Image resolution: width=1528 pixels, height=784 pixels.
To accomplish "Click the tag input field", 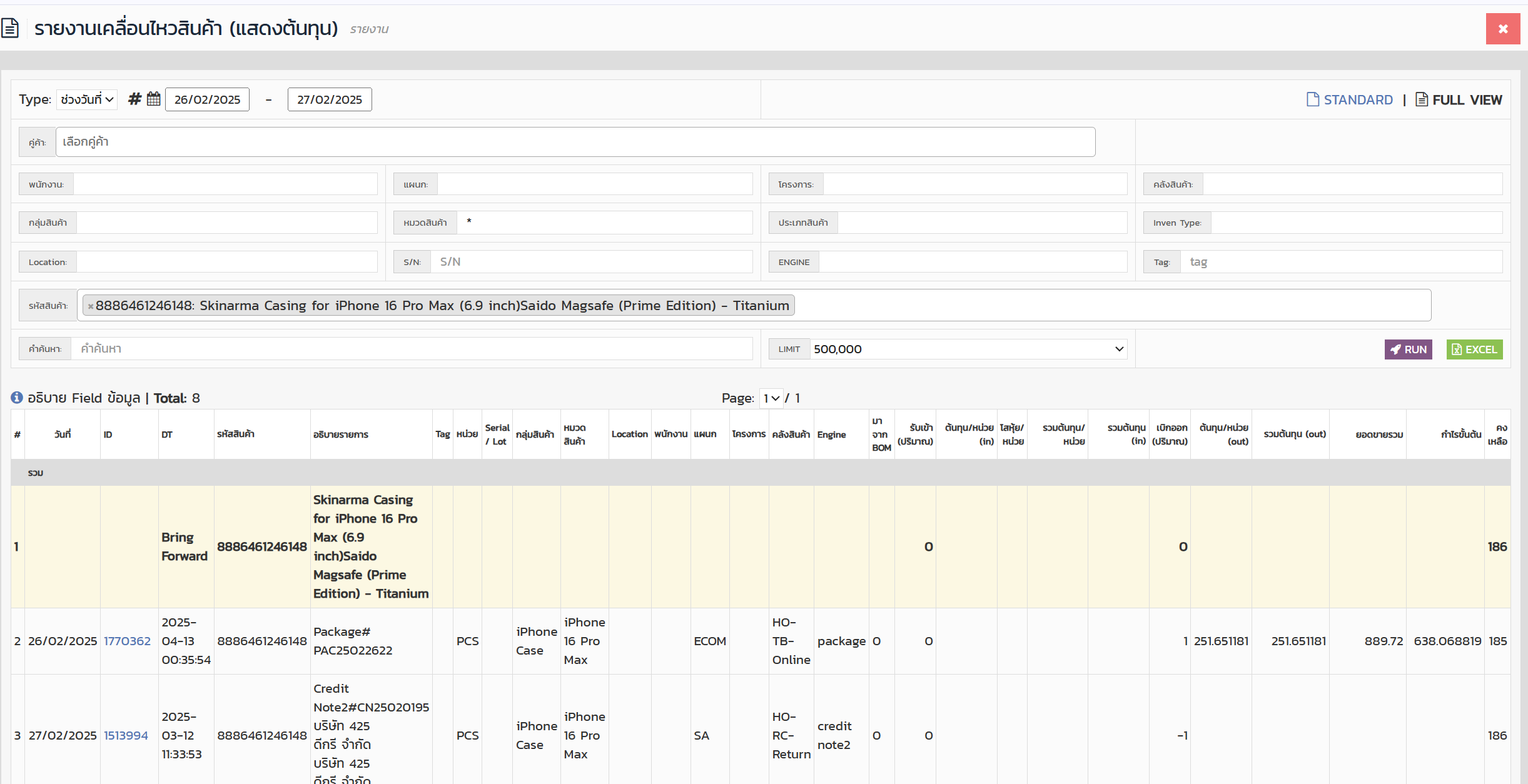I will [1340, 262].
